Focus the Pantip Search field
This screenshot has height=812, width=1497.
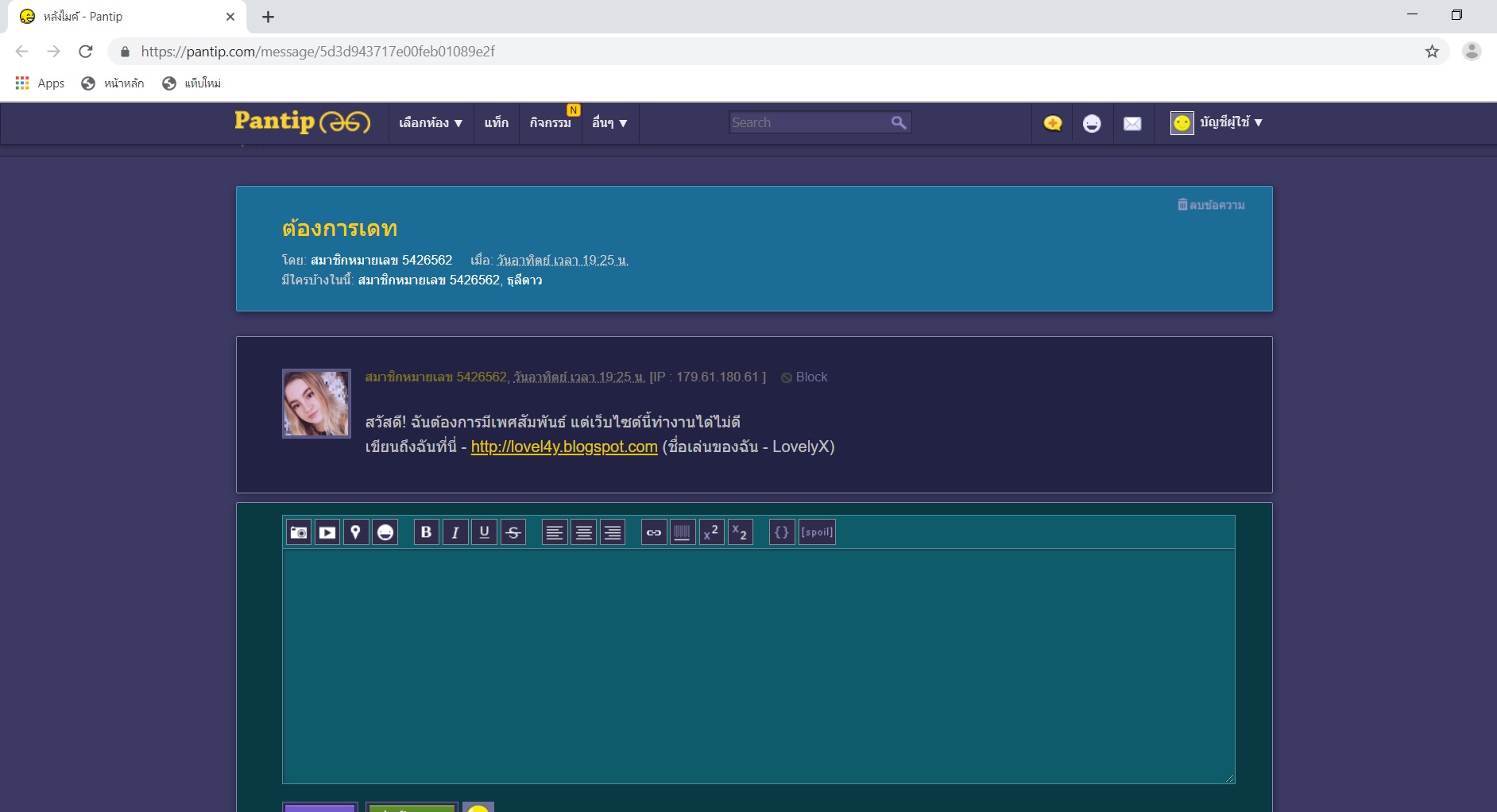(x=808, y=122)
